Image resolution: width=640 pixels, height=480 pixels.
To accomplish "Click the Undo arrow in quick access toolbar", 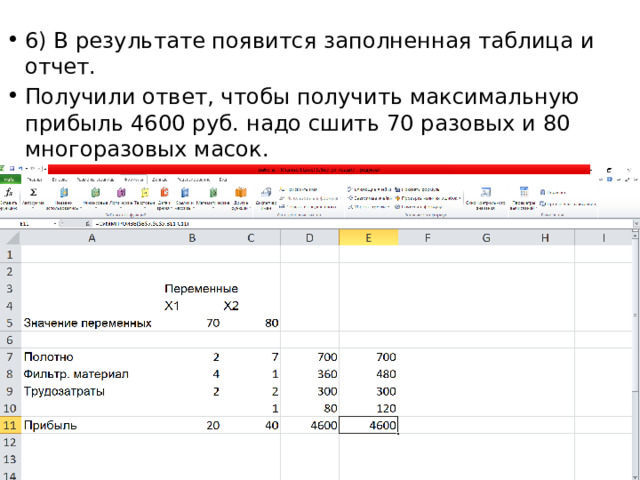I will 20,169.
